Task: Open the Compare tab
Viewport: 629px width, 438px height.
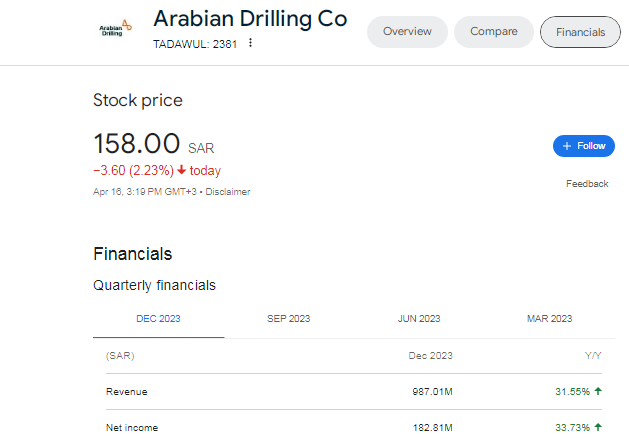Action: click(x=494, y=32)
